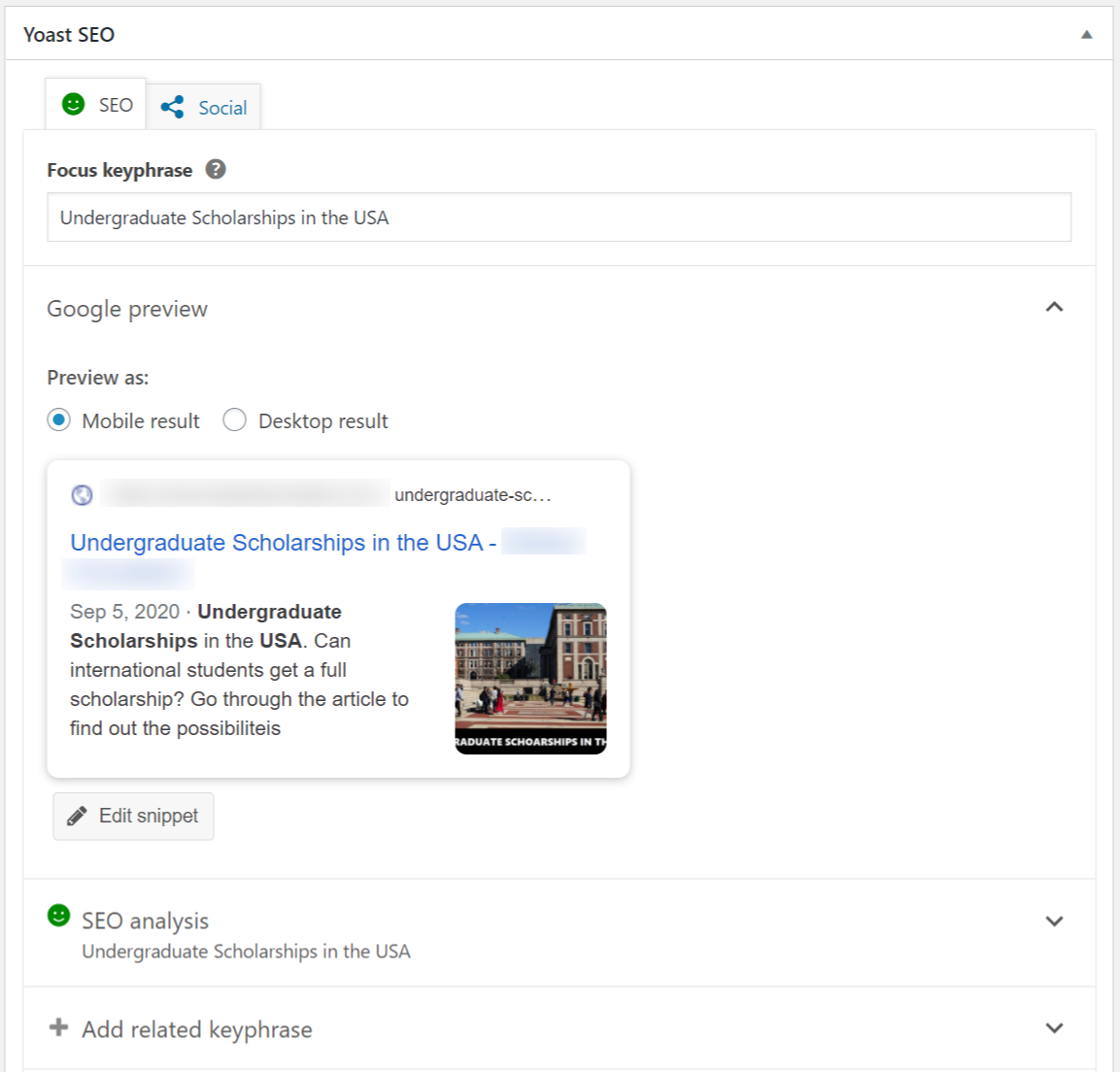The width and height of the screenshot is (1120, 1072).
Task: Click the SEO analysis heading
Action: click(x=145, y=921)
